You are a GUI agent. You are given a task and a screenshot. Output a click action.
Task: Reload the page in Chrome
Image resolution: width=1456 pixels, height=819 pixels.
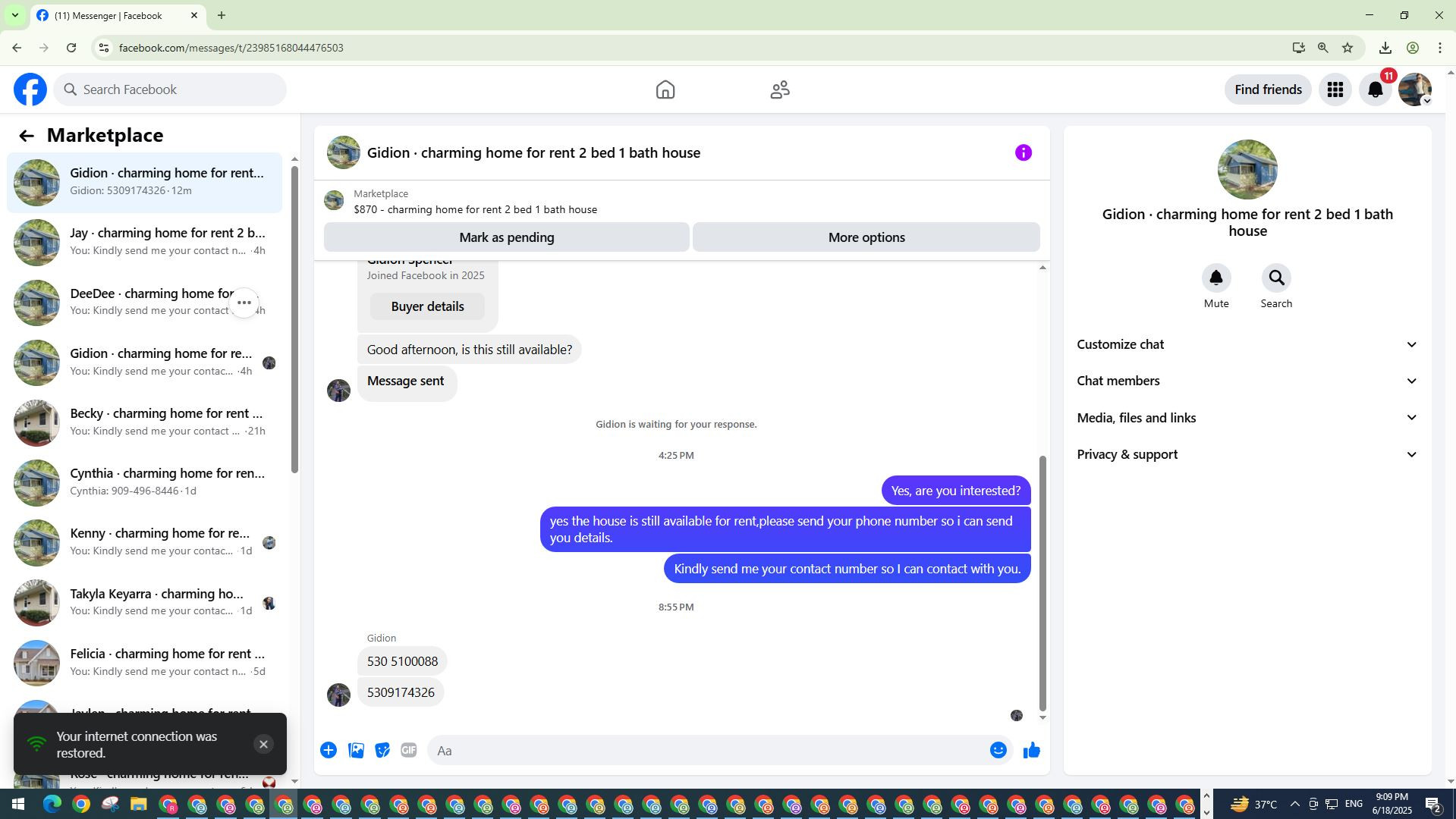click(x=71, y=48)
